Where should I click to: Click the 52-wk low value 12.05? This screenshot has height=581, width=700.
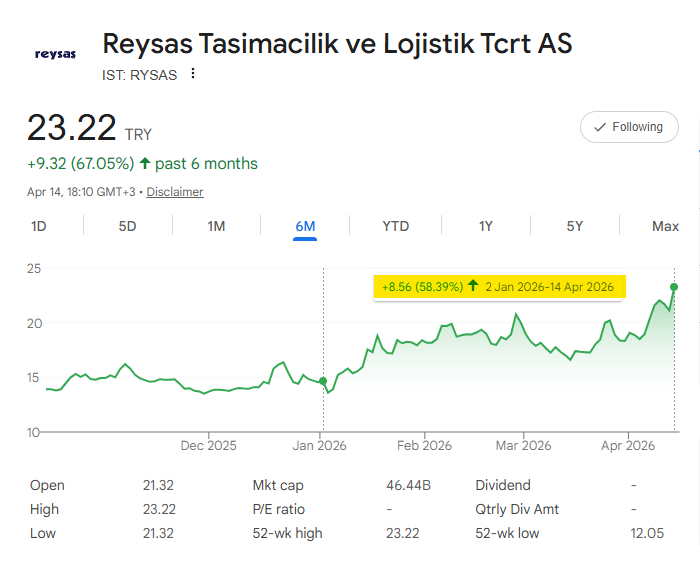647,533
